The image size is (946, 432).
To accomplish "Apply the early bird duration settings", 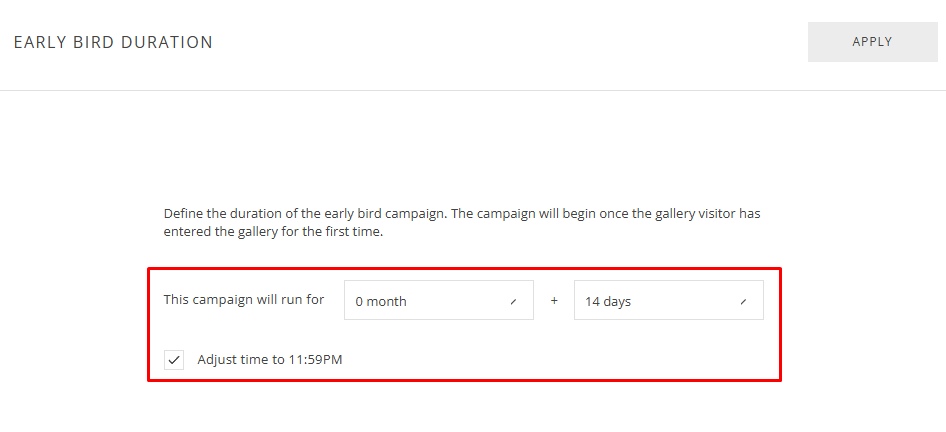I will click(872, 42).
